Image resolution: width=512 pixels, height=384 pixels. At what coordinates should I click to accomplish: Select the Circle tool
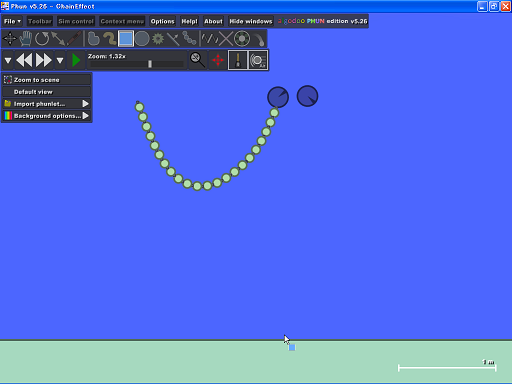(142, 39)
